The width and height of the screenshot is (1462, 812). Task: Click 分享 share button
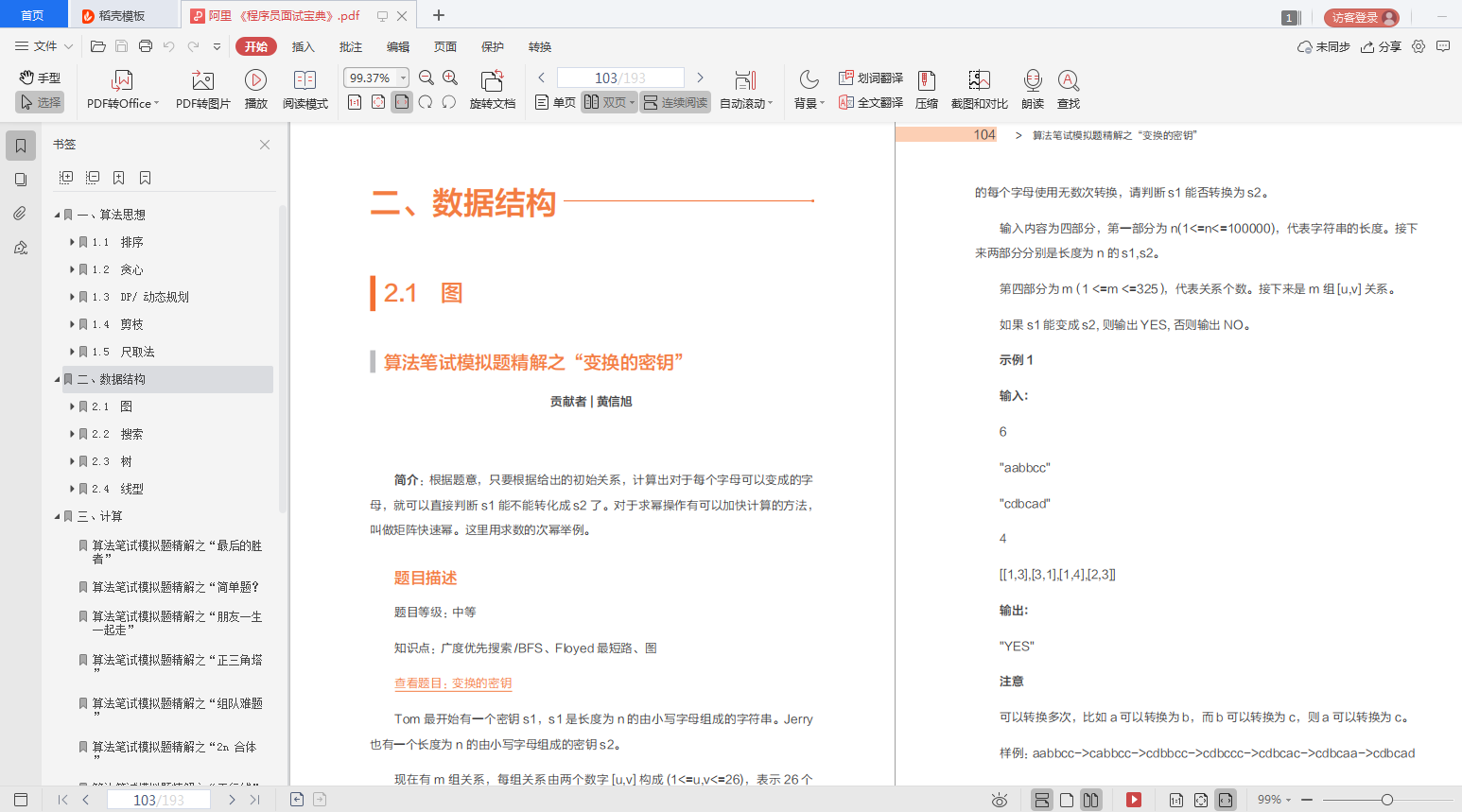tap(1381, 46)
